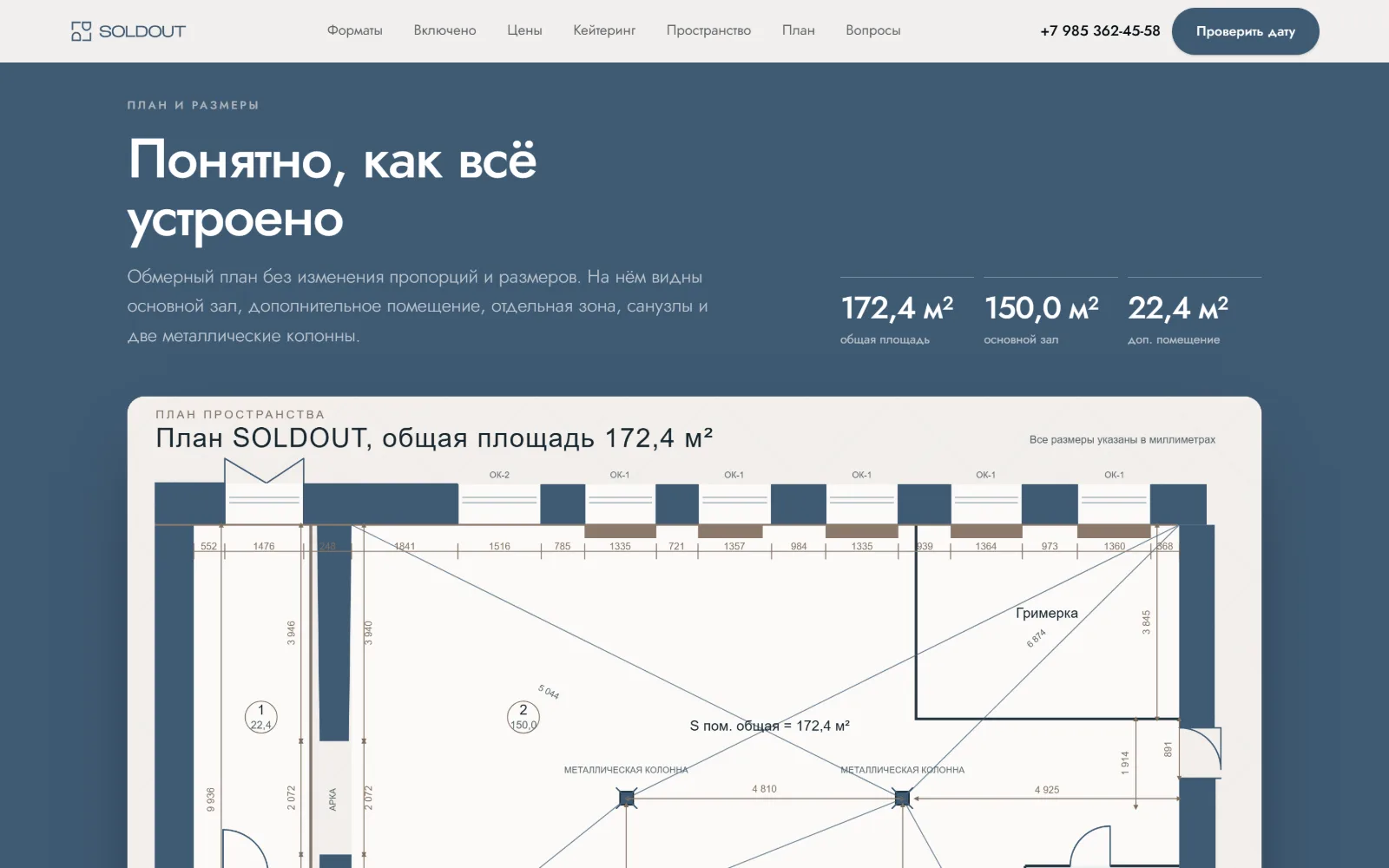Click the note Все размеры указаны в миллиметрах

[1122, 440]
